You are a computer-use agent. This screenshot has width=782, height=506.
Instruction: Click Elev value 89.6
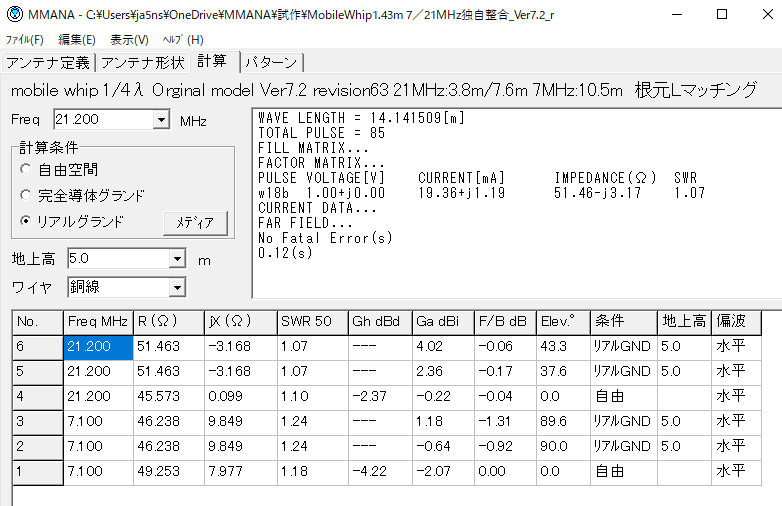tap(563, 422)
